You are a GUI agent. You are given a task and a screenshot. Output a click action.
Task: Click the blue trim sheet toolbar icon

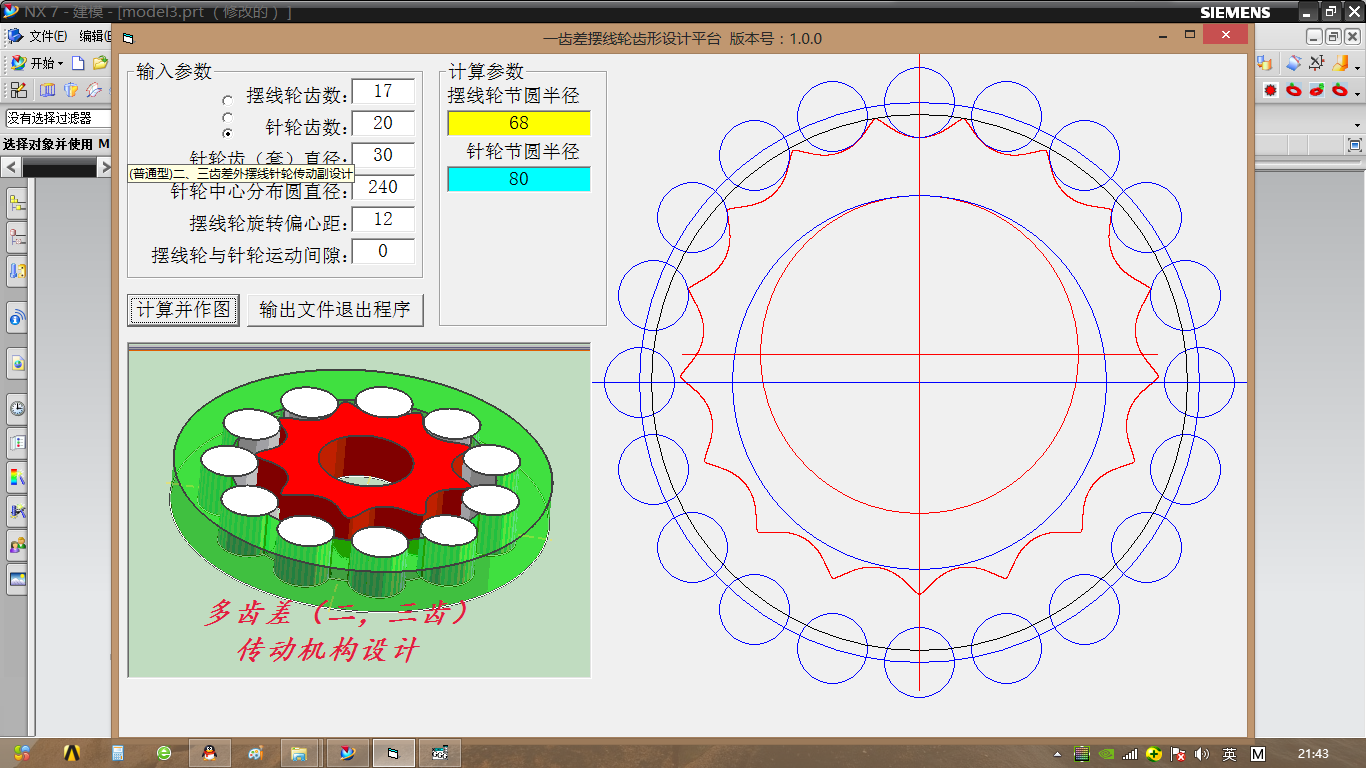click(x=1294, y=63)
